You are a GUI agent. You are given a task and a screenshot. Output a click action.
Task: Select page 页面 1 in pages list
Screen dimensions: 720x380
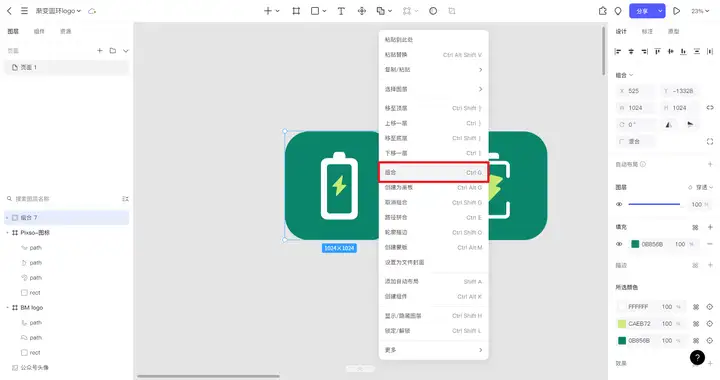pos(67,67)
